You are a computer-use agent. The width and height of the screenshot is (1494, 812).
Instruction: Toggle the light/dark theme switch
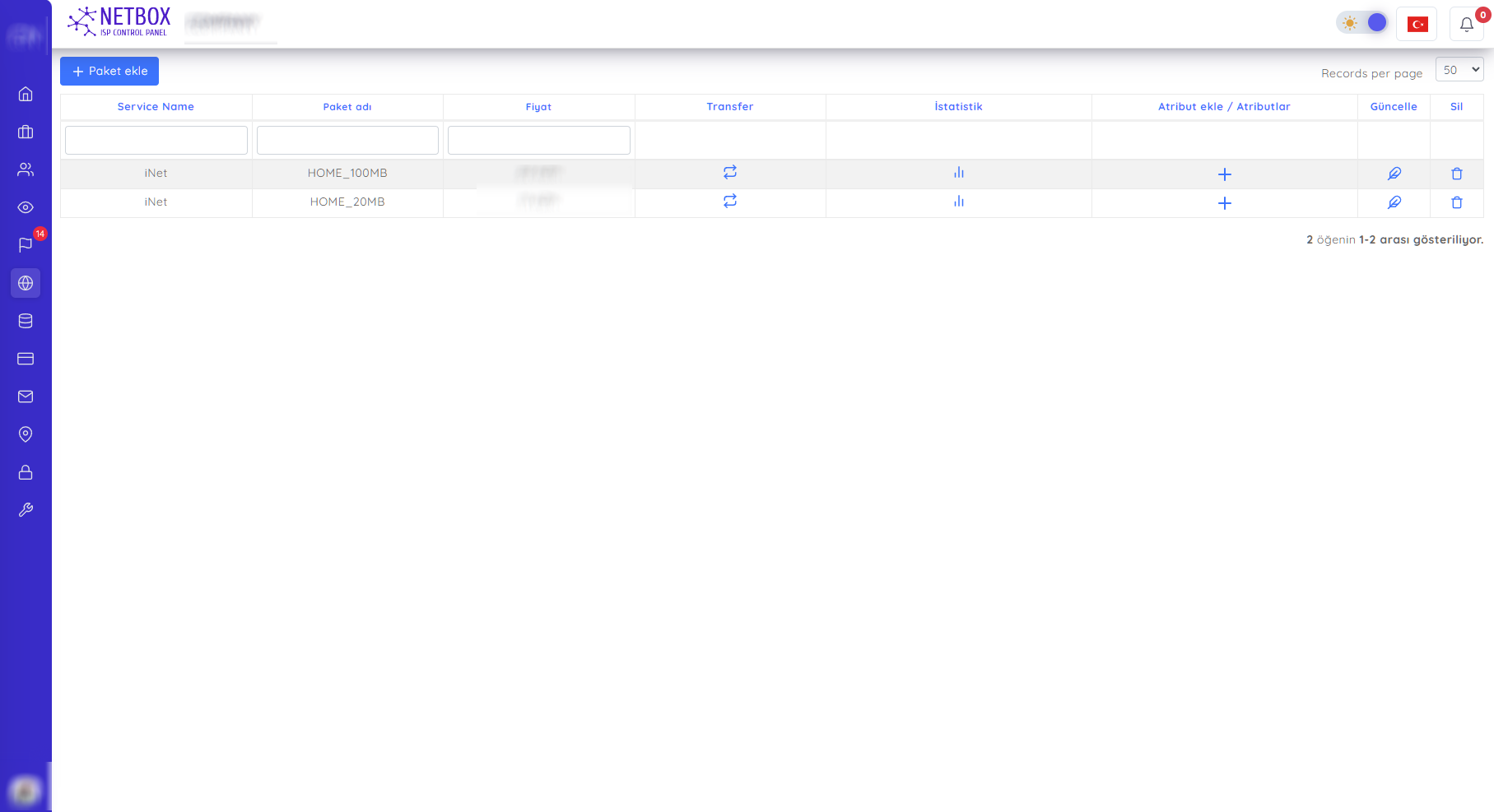(x=1362, y=23)
